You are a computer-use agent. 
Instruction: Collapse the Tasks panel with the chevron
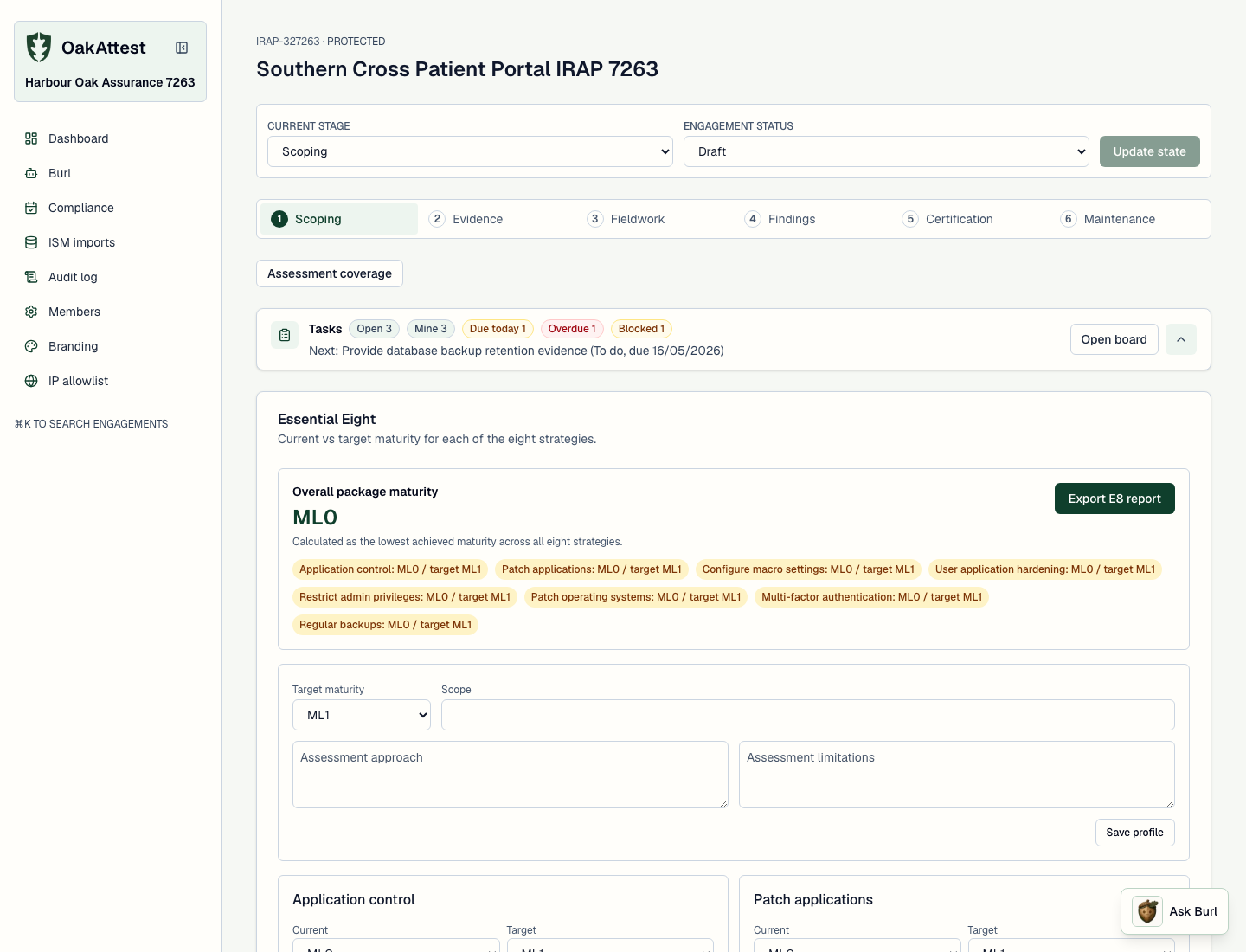(x=1181, y=339)
